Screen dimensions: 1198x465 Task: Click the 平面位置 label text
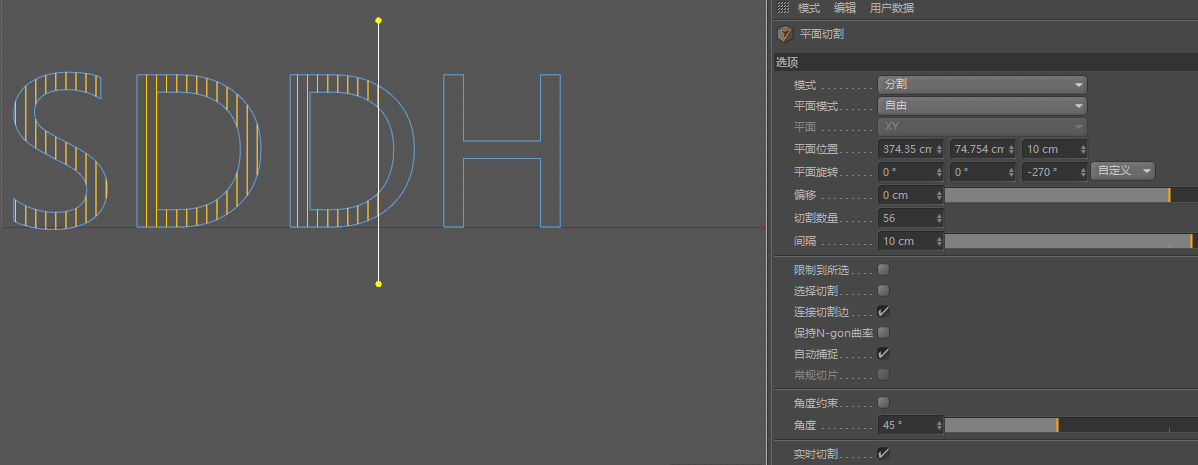(x=816, y=149)
